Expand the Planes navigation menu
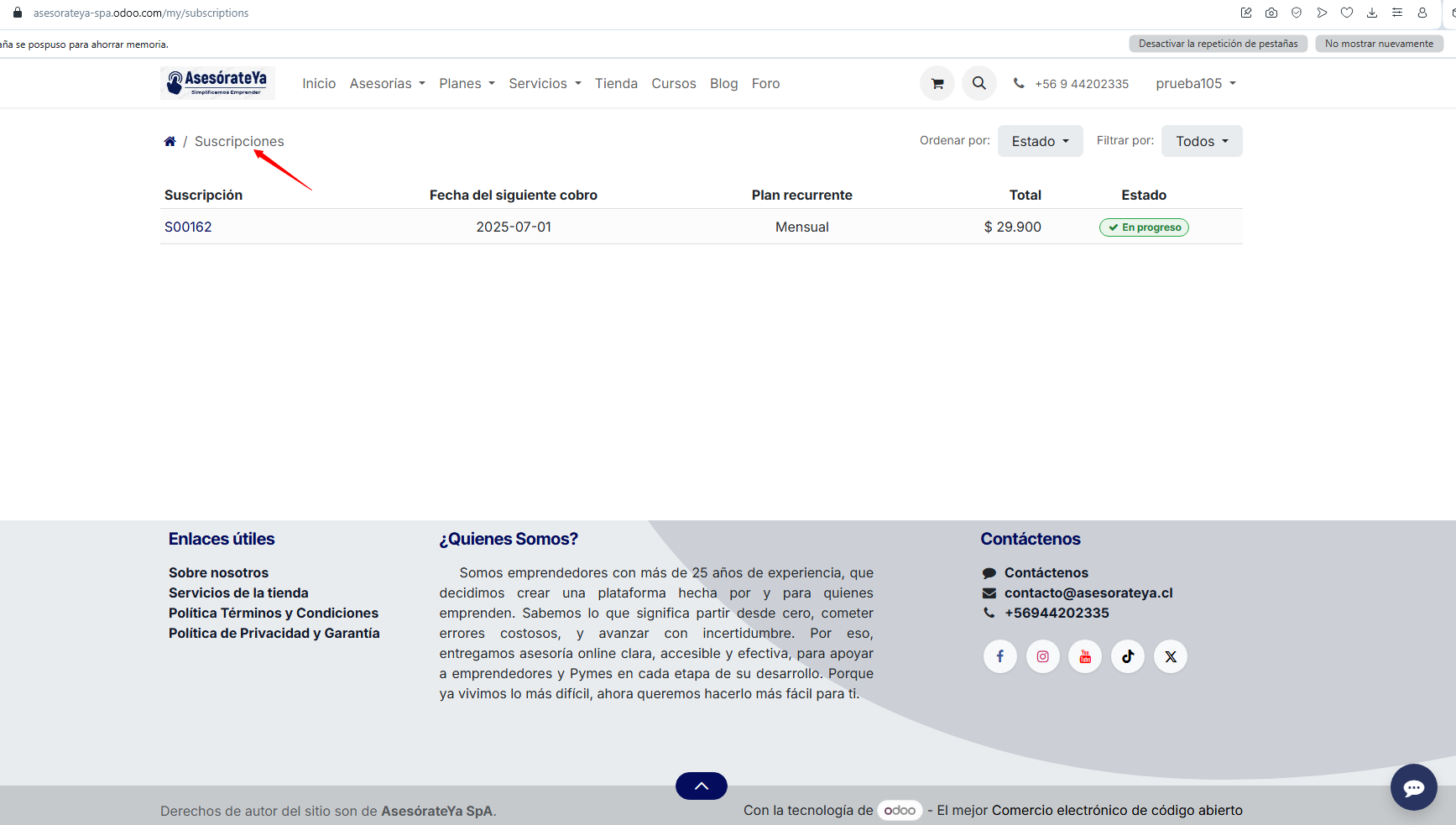This screenshot has height=825, width=1456. 467,83
